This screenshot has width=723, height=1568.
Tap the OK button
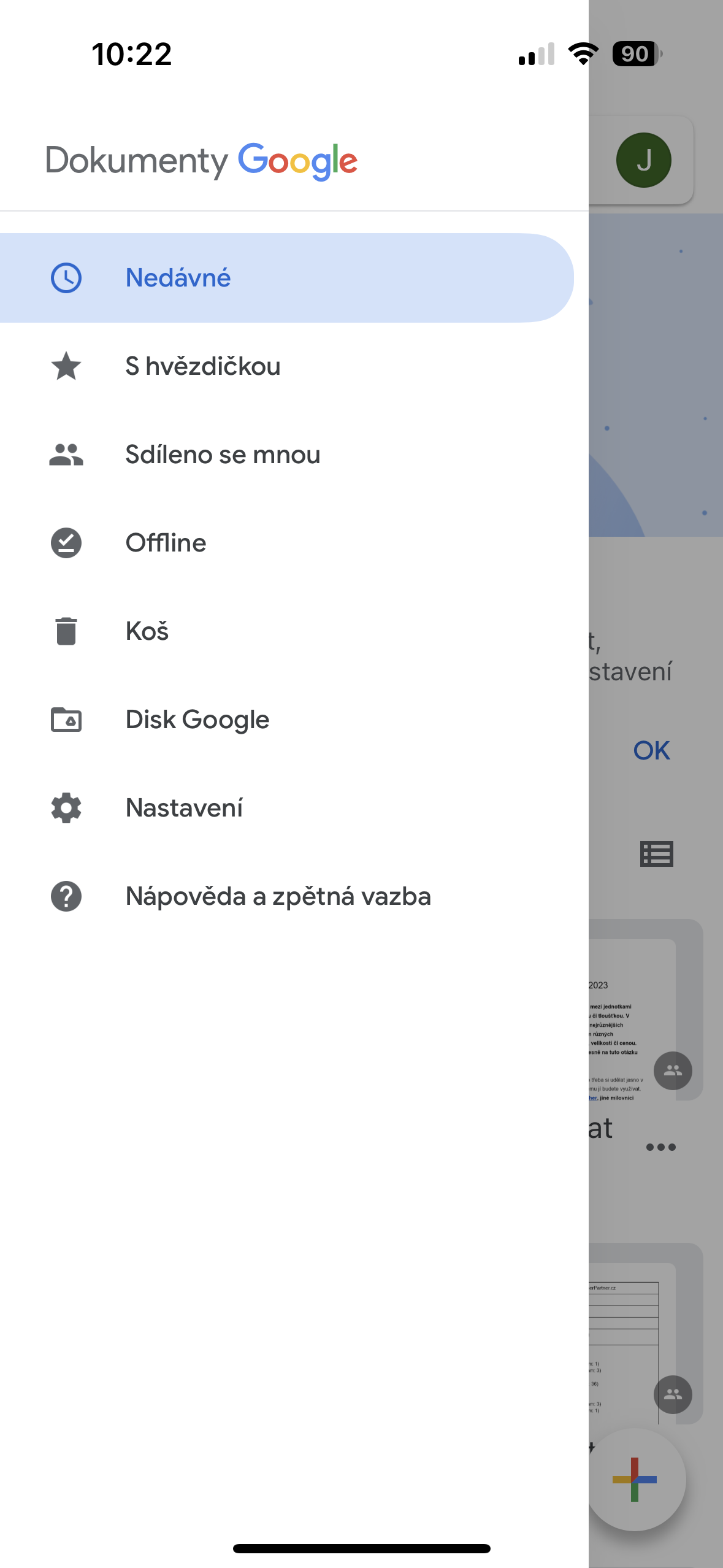[651, 750]
